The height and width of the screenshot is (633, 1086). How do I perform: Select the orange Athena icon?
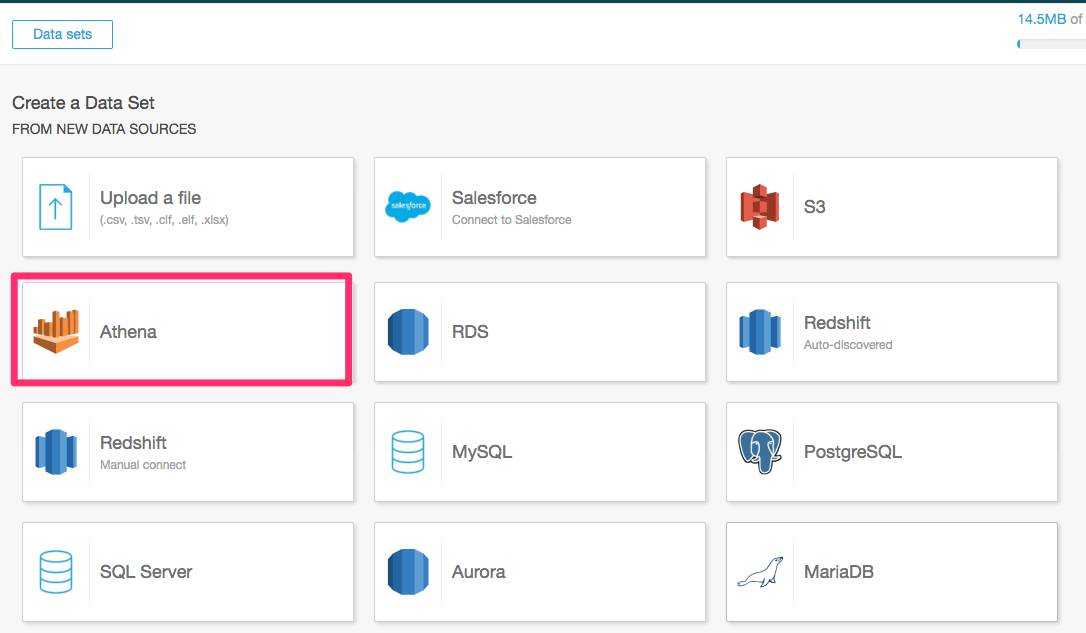click(56, 332)
